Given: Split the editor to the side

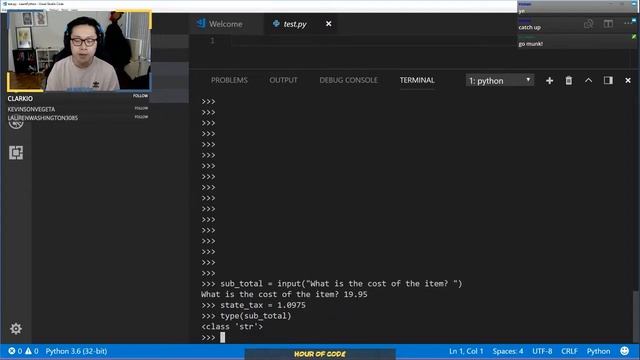Looking at the screenshot, I should click(x=608, y=24).
